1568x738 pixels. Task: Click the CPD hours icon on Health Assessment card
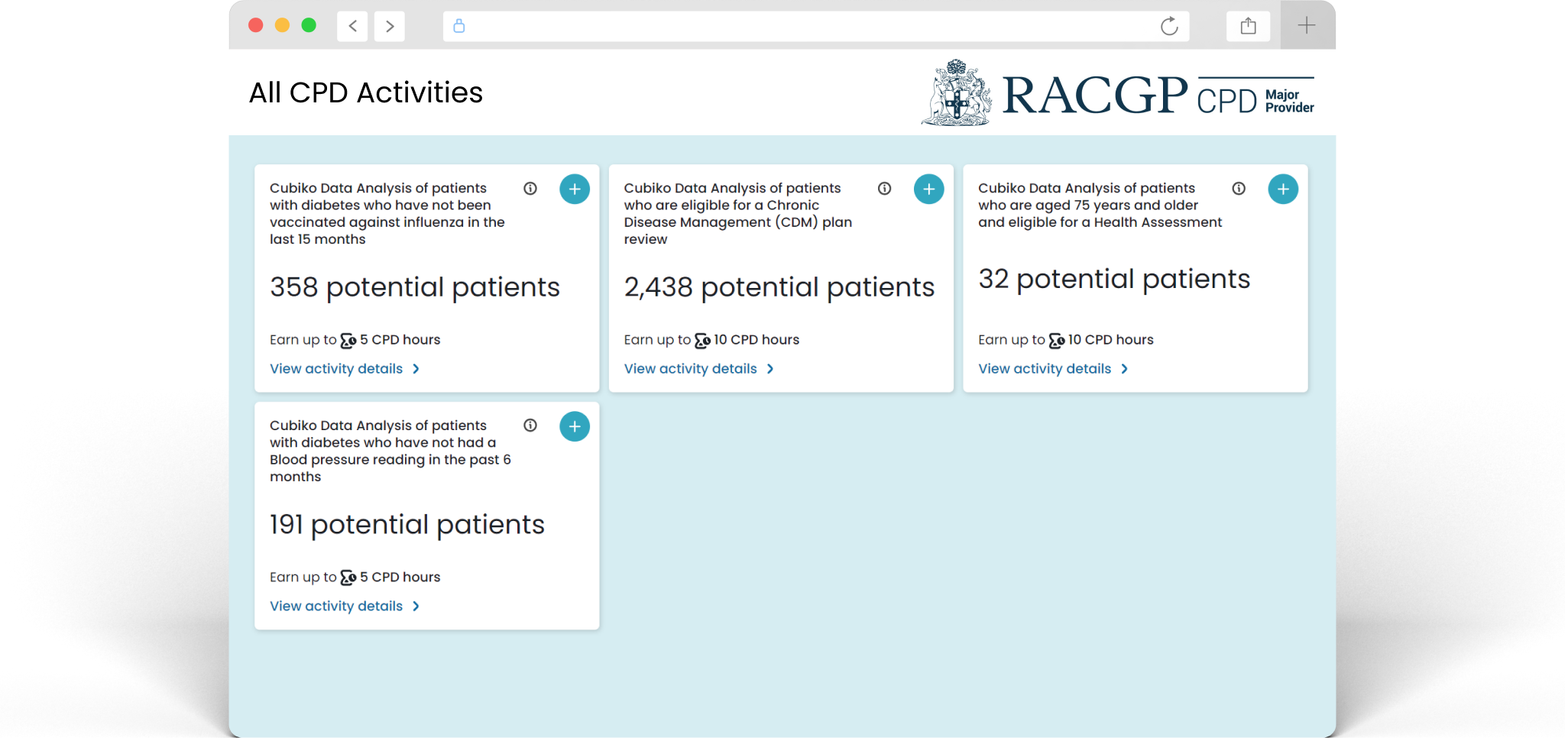click(x=1057, y=341)
